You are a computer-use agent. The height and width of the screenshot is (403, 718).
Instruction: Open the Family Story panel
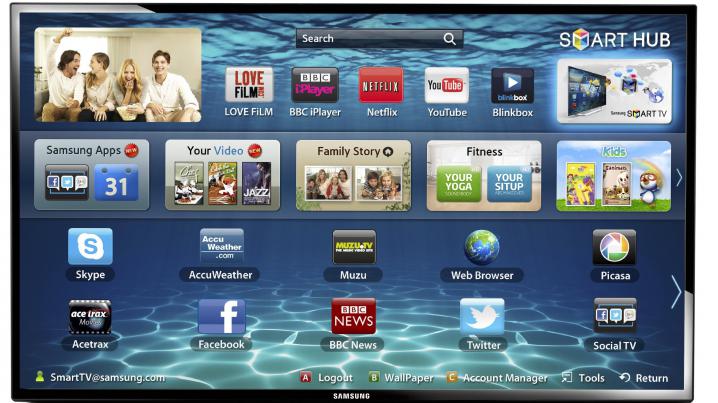(x=354, y=175)
